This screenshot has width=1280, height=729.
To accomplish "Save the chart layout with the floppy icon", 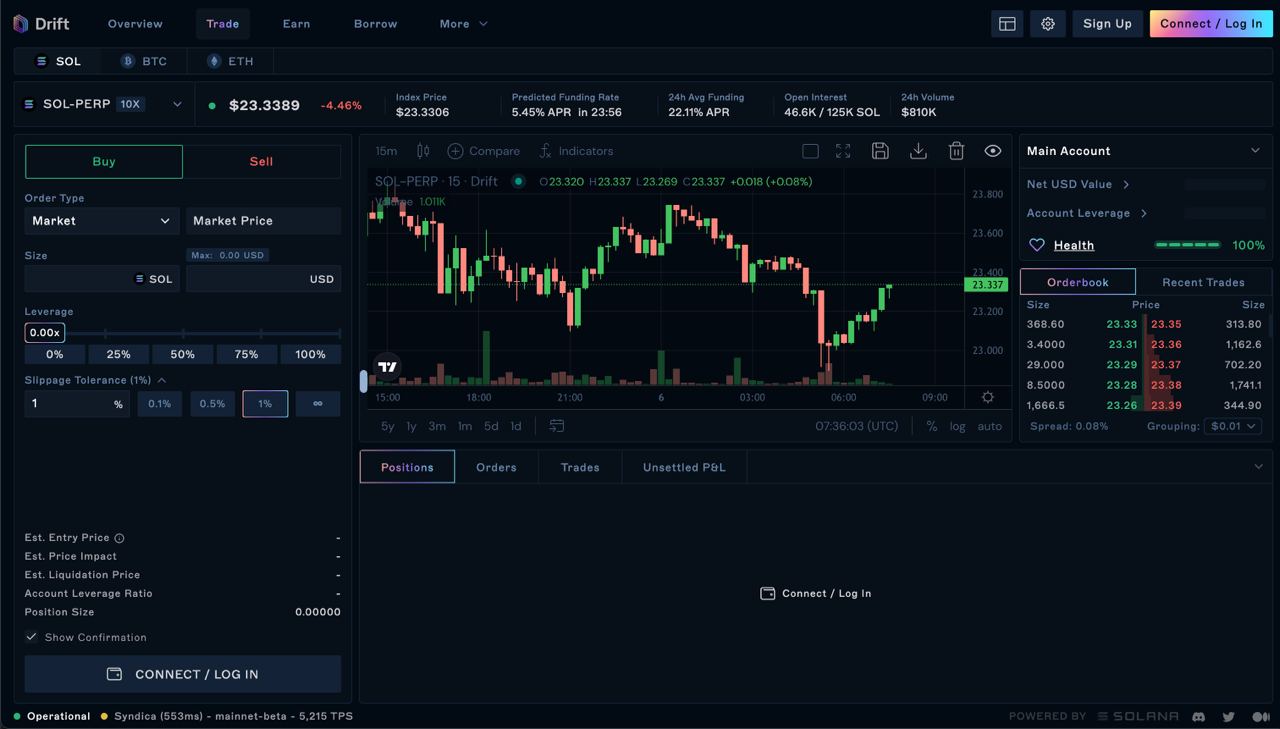I will [x=880, y=151].
